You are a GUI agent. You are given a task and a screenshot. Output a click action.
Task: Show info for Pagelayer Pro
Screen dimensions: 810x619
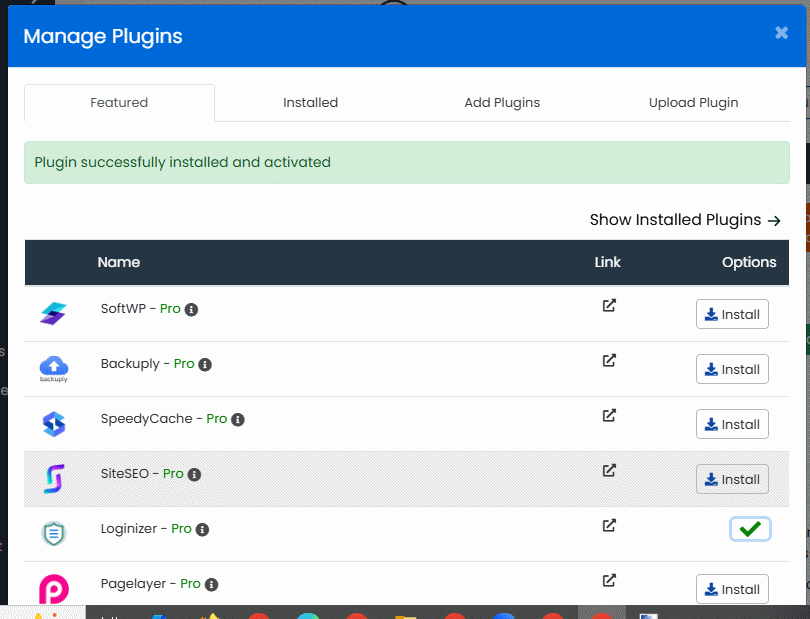211,584
